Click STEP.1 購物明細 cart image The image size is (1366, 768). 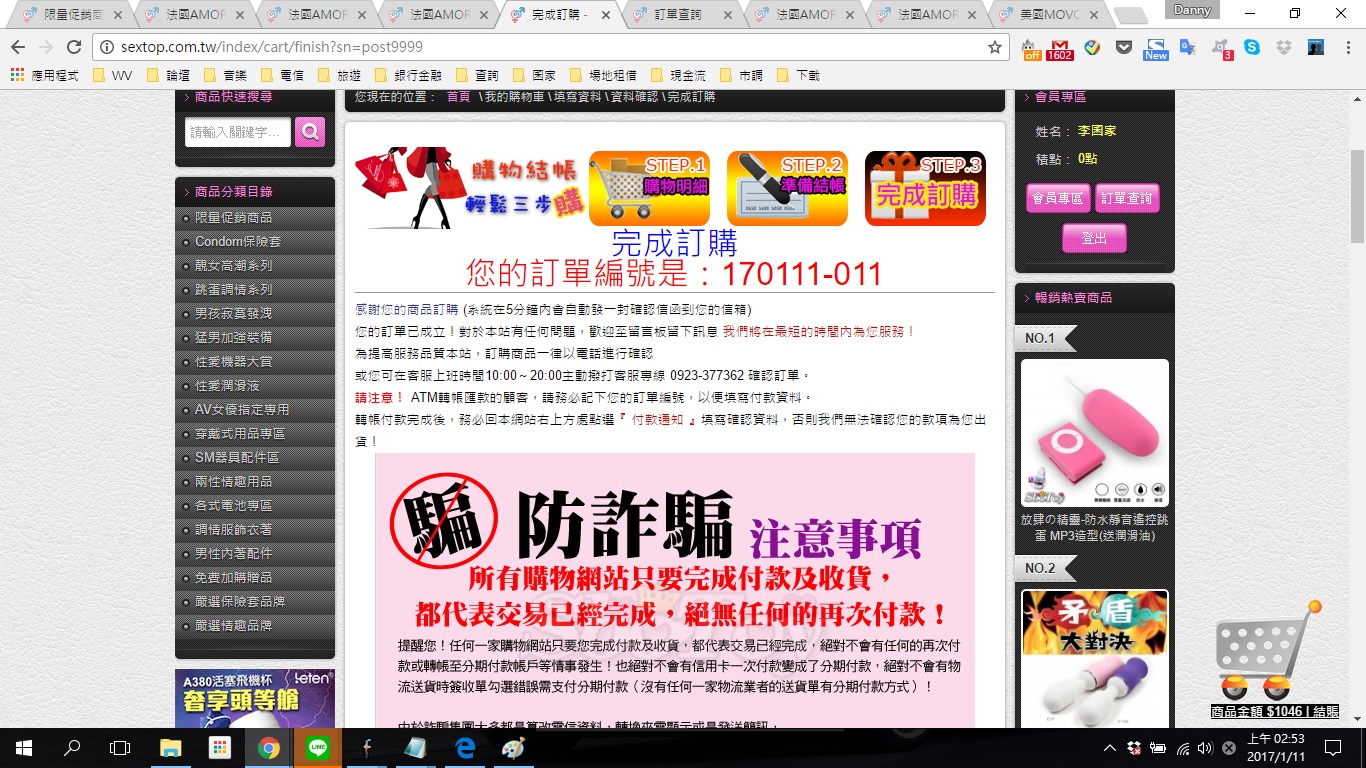(x=649, y=188)
